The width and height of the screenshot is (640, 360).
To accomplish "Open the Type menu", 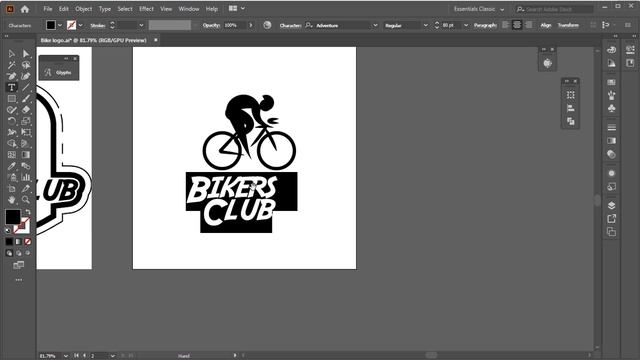I will click(104, 9).
